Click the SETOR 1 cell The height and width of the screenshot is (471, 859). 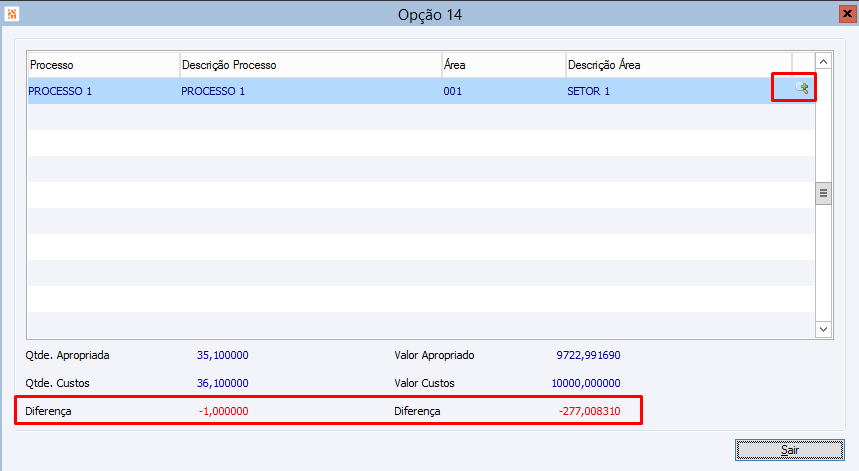click(x=588, y=91)
